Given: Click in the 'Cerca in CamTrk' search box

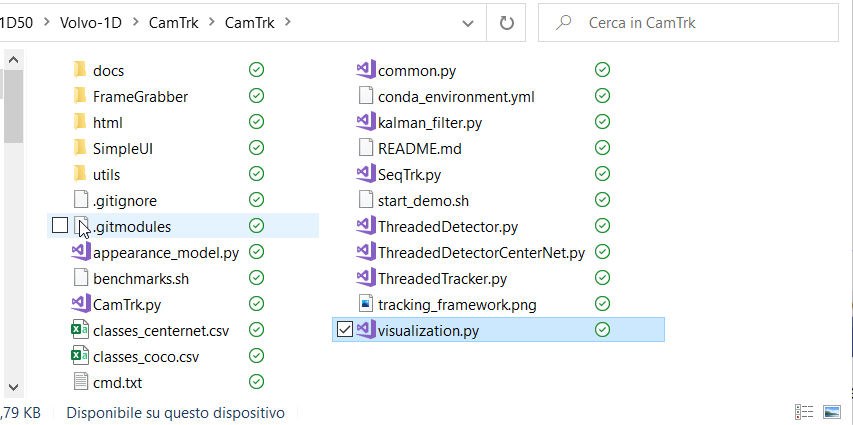Looking at the screenshot, I should point(700,22).
